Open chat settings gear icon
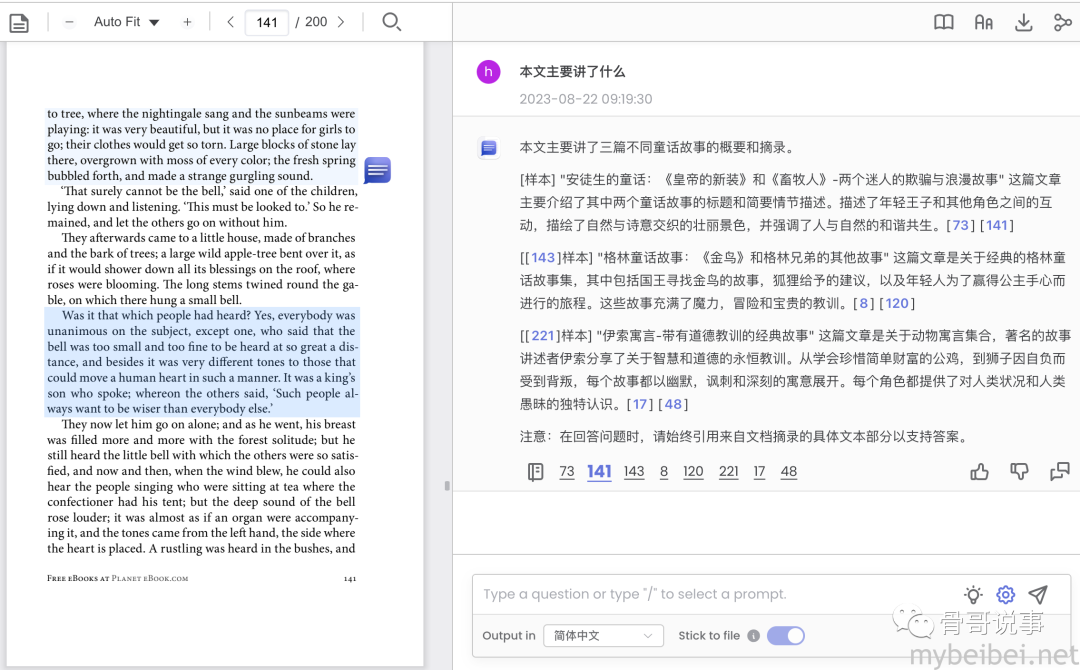Viewport: 1080px width, 670px height. 1006,594
